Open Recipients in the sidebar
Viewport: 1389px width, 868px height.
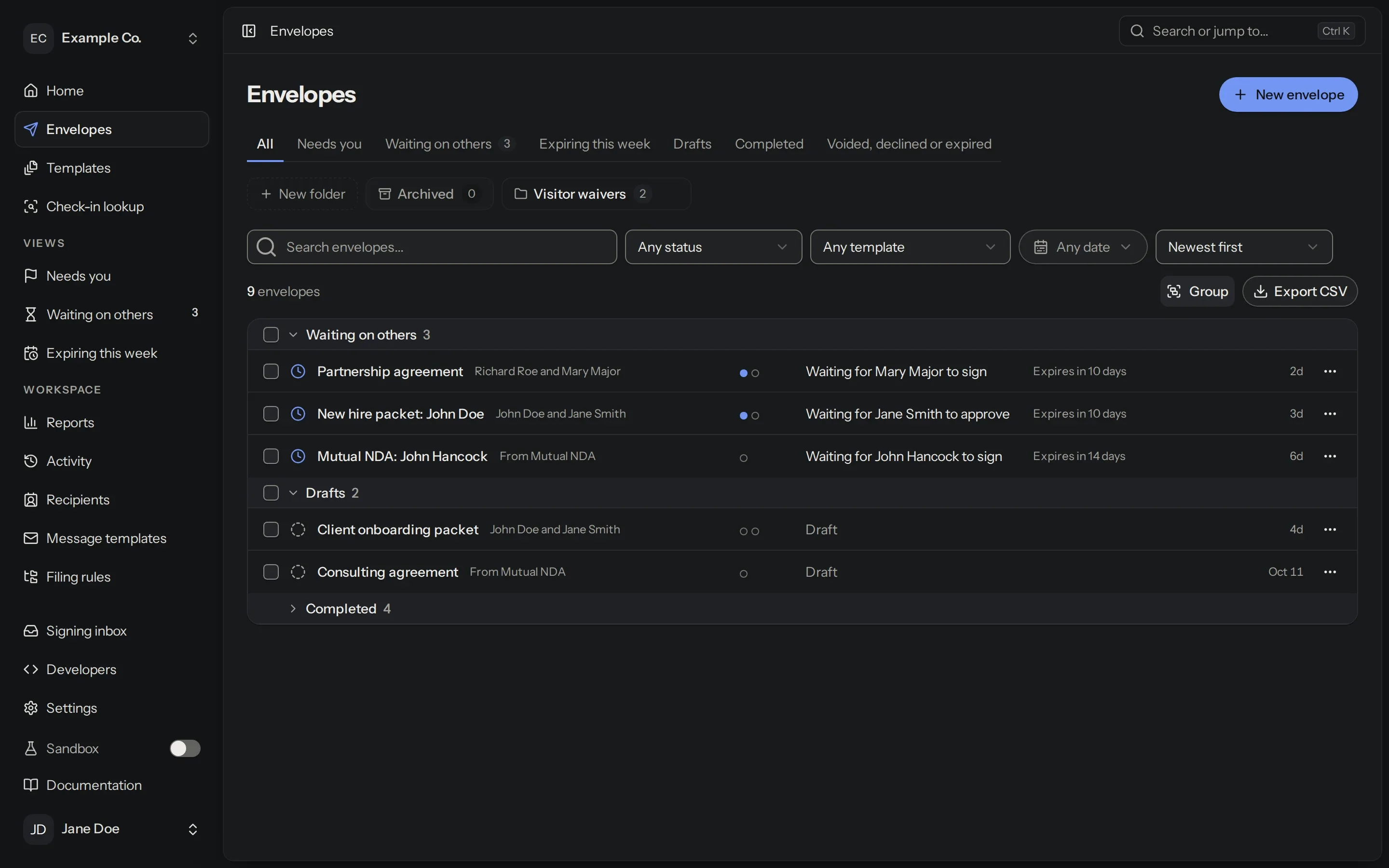click(111, 500)
